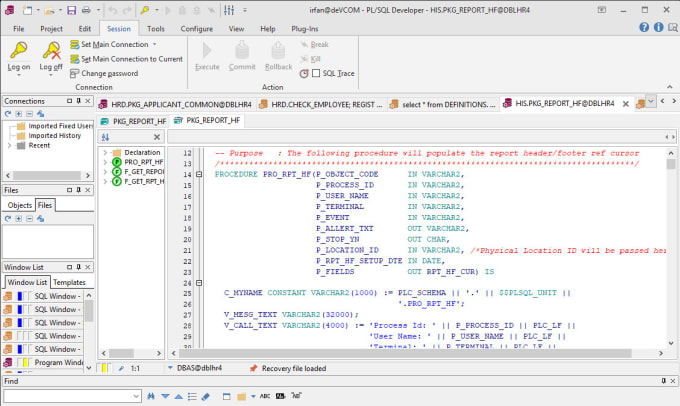
Task: Click the Connections refresh icon
Action: (x=8, y=114)
